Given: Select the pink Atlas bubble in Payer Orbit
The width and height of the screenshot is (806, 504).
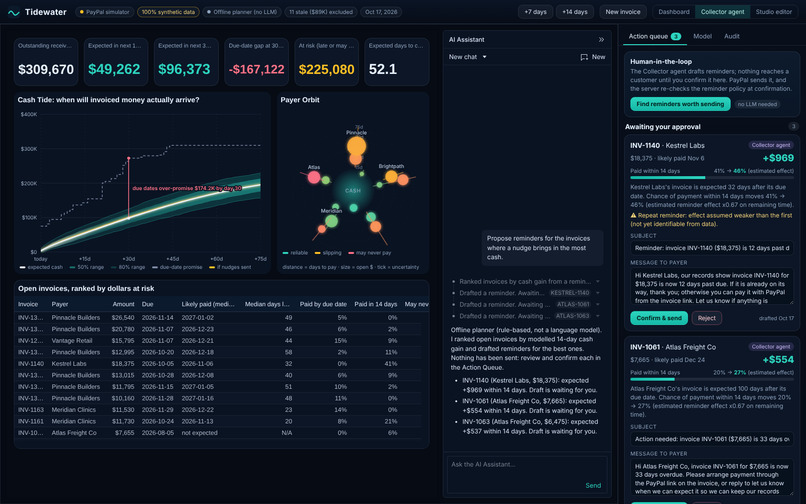Looking at the screenshot, I should pyautogui.click(x=314, y=177).
